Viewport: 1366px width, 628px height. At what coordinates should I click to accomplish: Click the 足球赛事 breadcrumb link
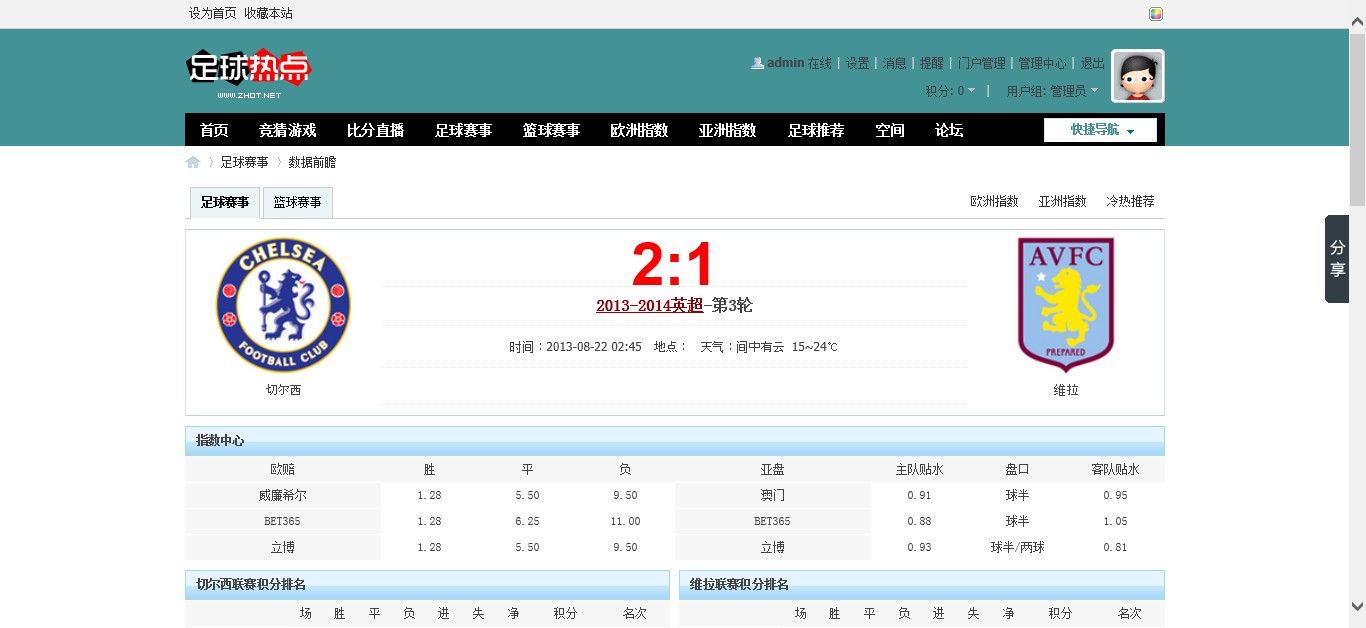tap(244, 162)
